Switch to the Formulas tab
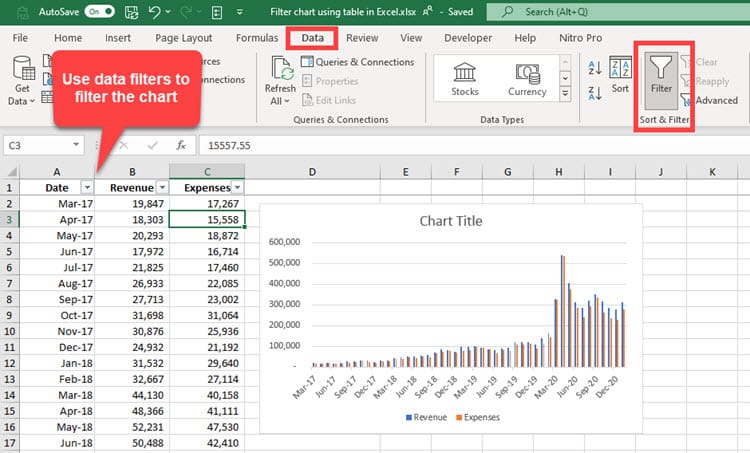Viewport: 750px width, 453px height. (257, 38)
